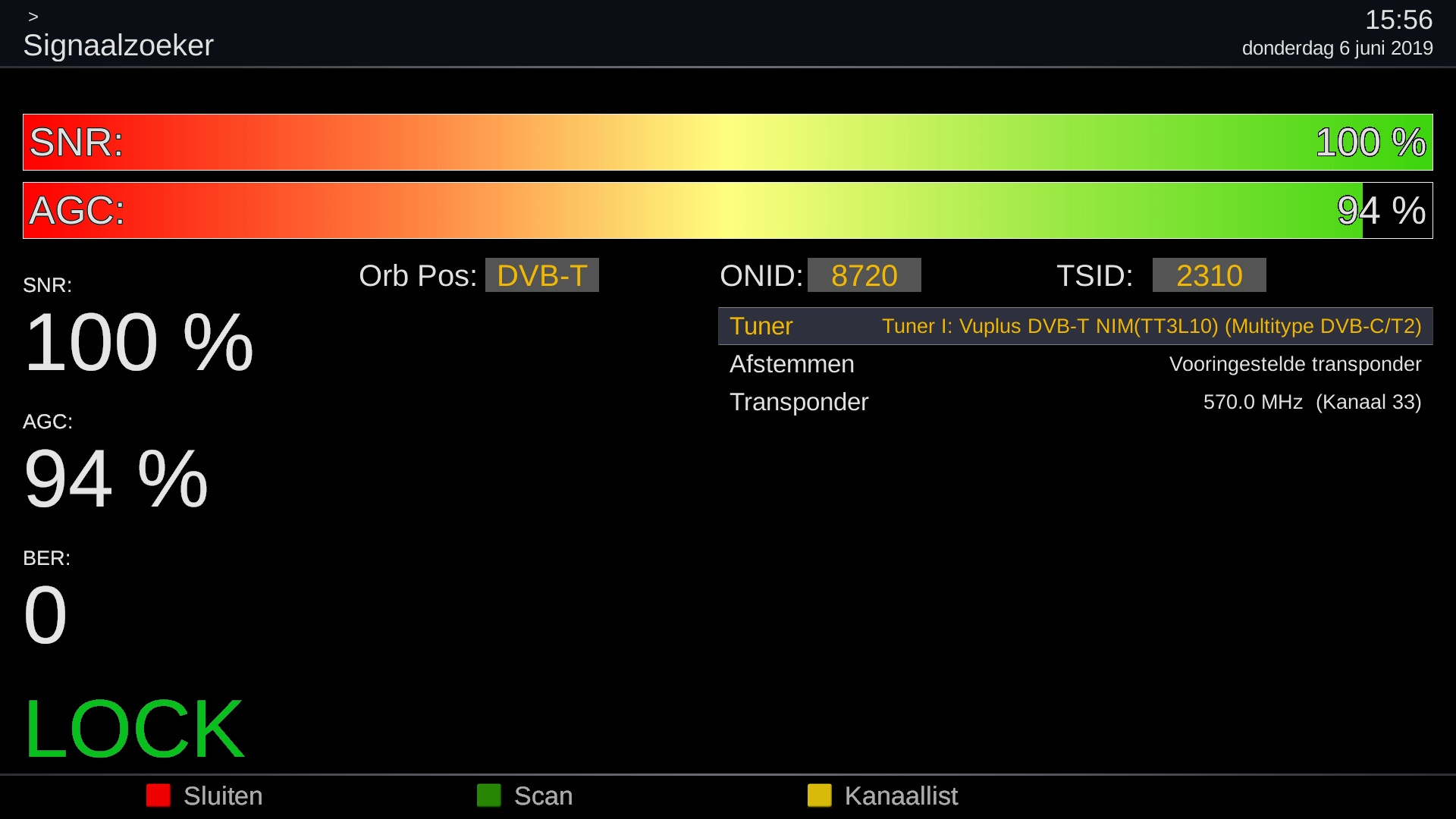1456x819 pixels.
Task: Click the TSID value 2310
Action: [x=1209, y=275]
